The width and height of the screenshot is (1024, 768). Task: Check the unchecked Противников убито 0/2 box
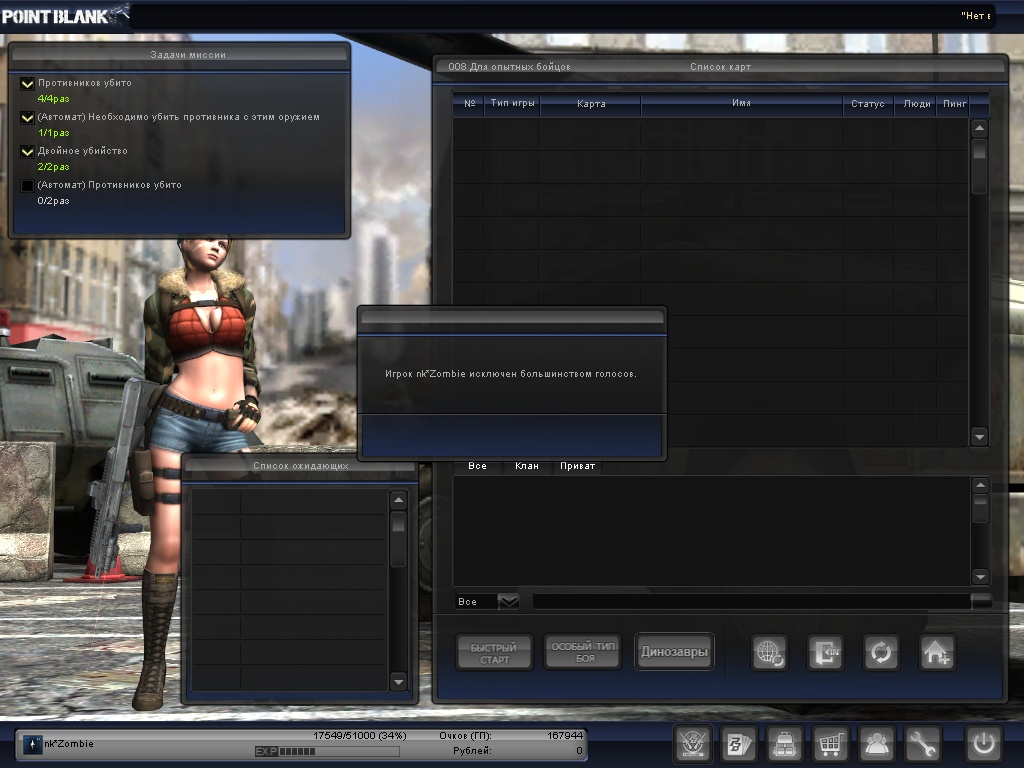[x=28, y=186]
